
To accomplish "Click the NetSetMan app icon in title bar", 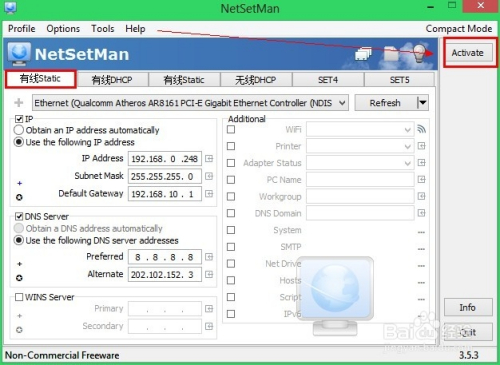I will [x=10, y=7].
